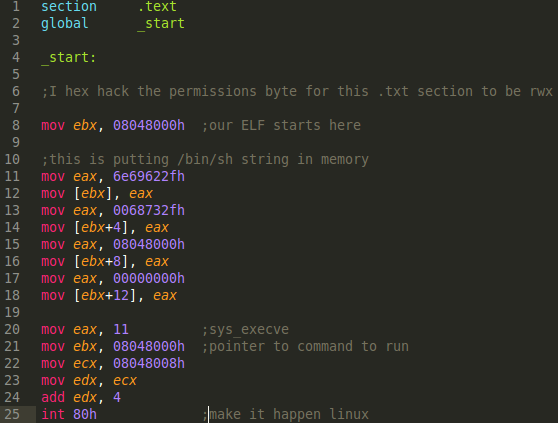Screen dimensions: 558x423
Task: Click the hex hack permissions comment
Action: pyautogui.click(x=297, y=91)
